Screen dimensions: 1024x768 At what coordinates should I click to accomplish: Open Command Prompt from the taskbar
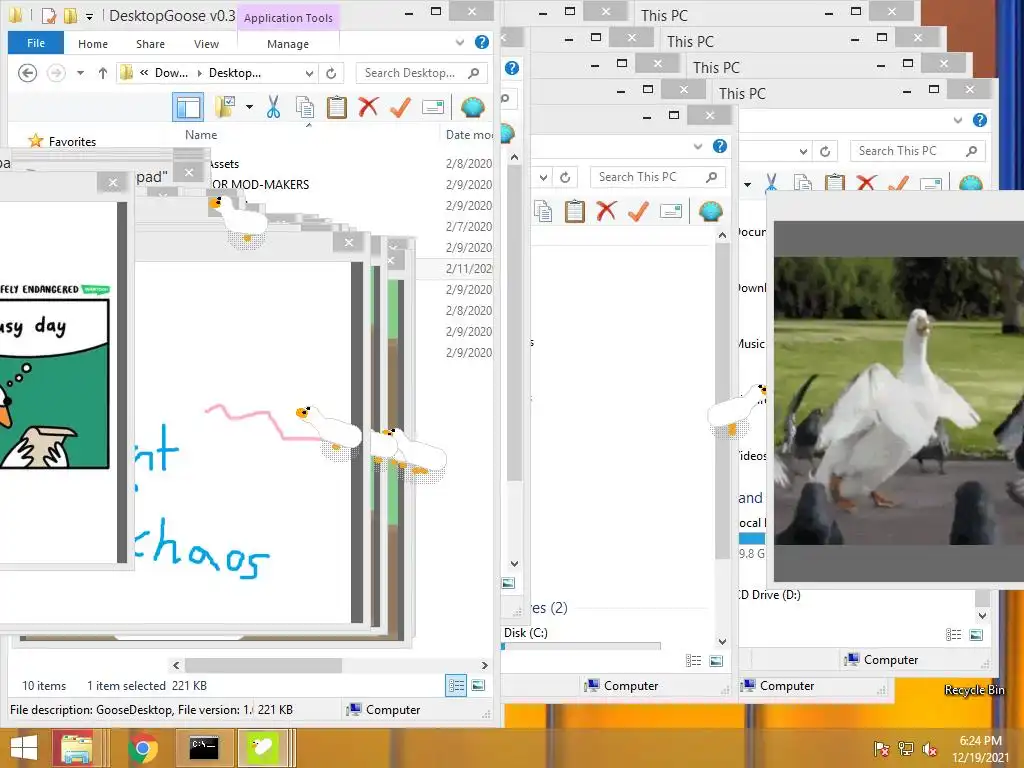pyautogui.click(x=203, y=748)
